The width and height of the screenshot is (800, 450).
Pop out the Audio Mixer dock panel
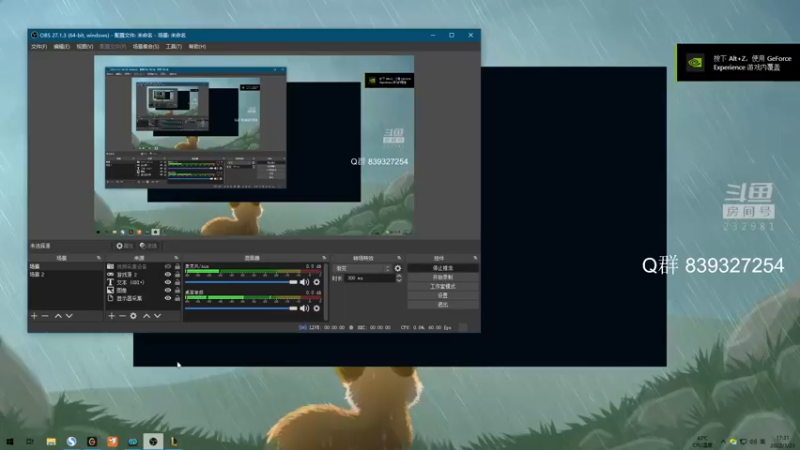click(x=324, y=258)
